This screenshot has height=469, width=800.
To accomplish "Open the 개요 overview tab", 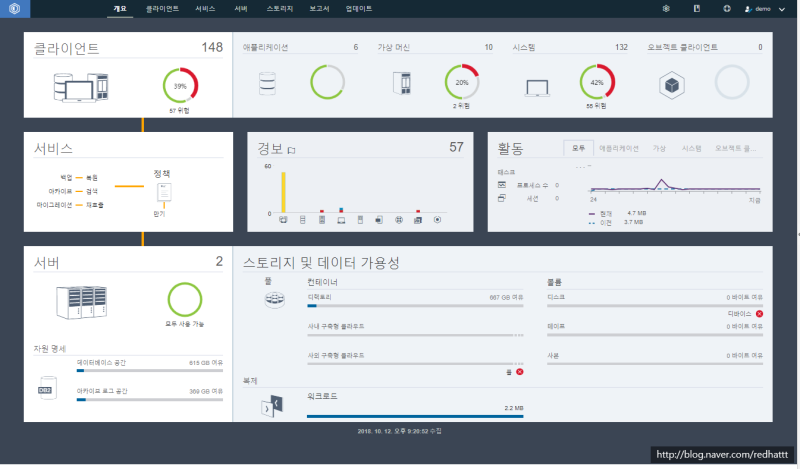I will coord(120,9).
